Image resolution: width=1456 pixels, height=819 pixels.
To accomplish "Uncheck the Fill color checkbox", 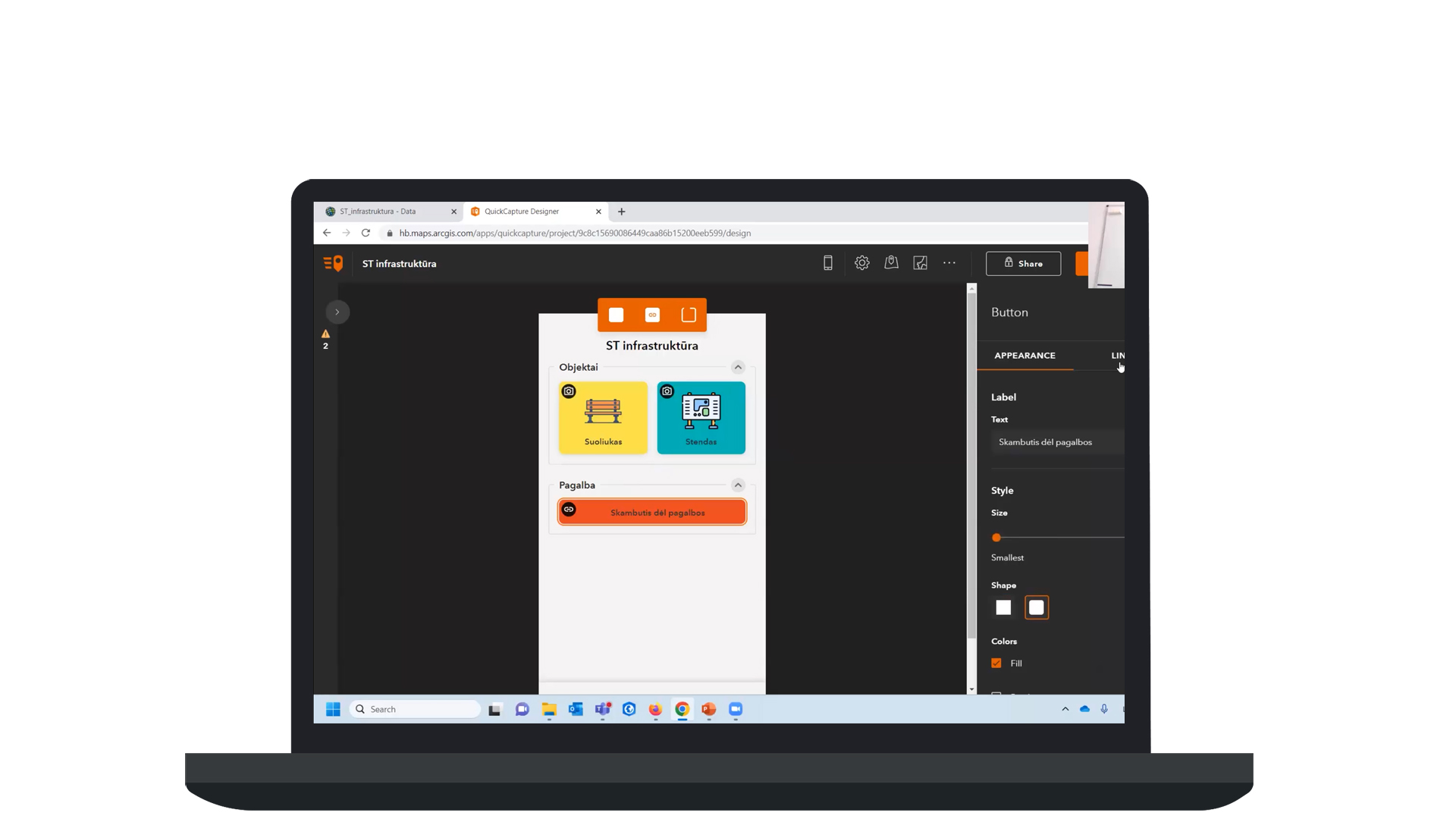I will tap(996, 664).
